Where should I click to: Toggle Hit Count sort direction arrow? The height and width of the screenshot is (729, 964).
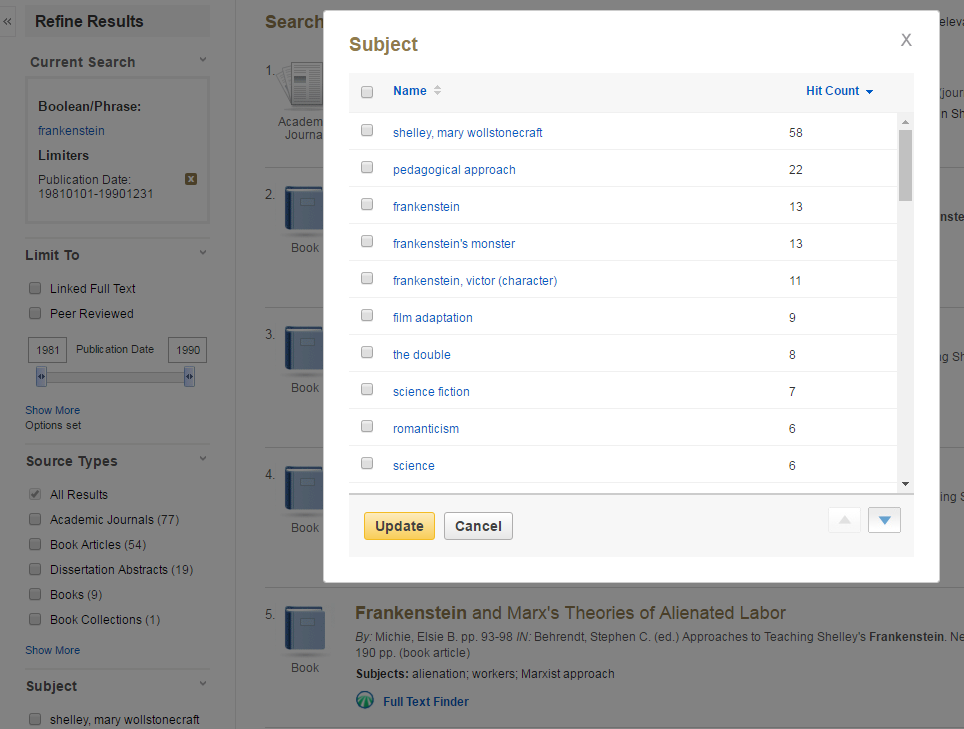tap(869, 92)
